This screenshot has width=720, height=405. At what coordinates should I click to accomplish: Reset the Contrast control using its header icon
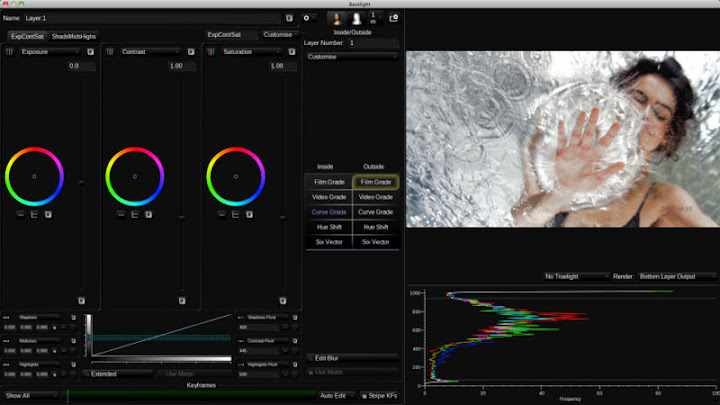(191, 52)
